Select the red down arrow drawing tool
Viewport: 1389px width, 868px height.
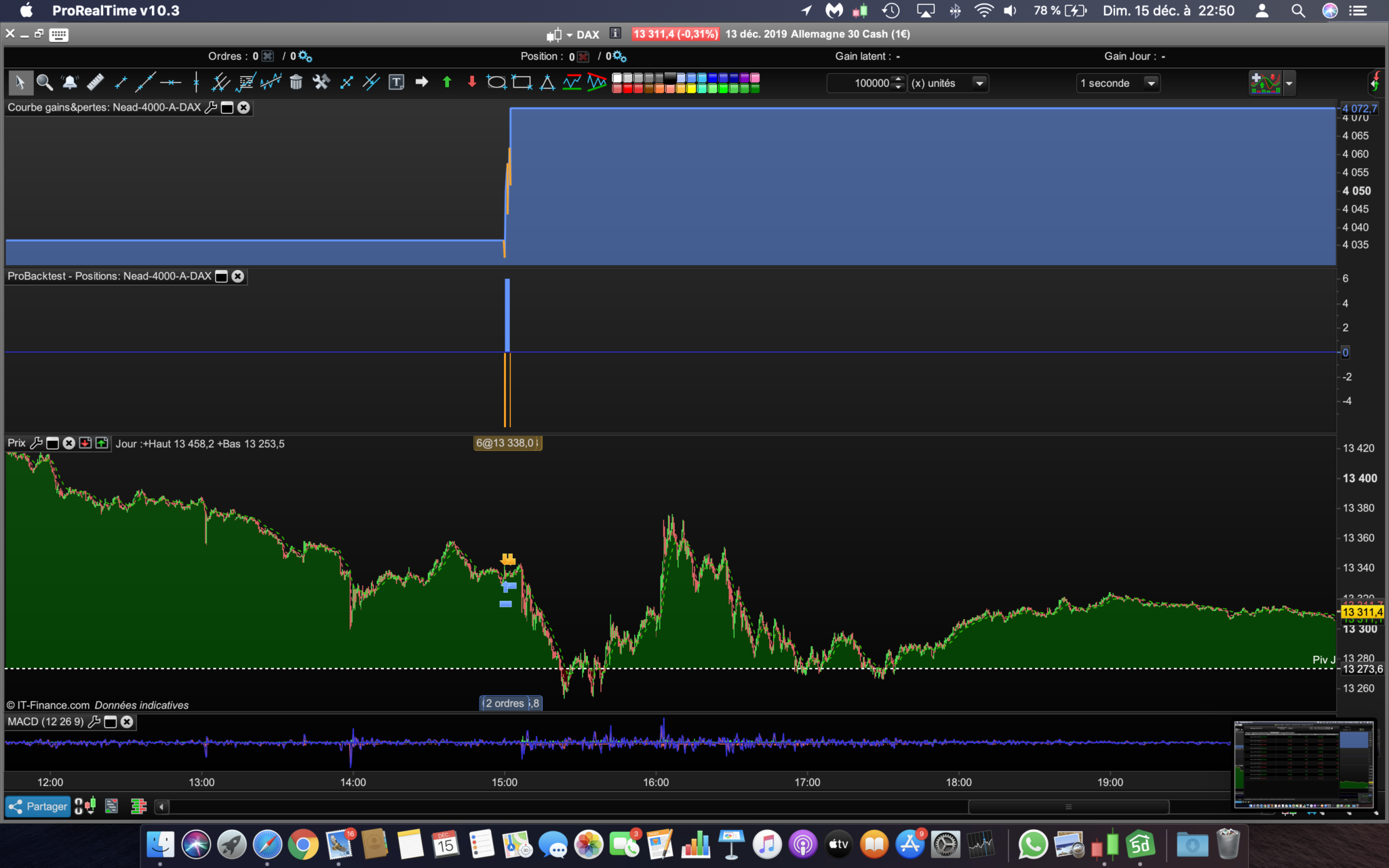472,83
